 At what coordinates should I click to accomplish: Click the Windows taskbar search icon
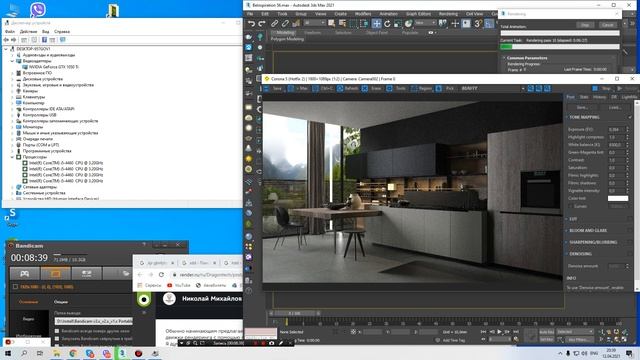[x=24, y=353]
